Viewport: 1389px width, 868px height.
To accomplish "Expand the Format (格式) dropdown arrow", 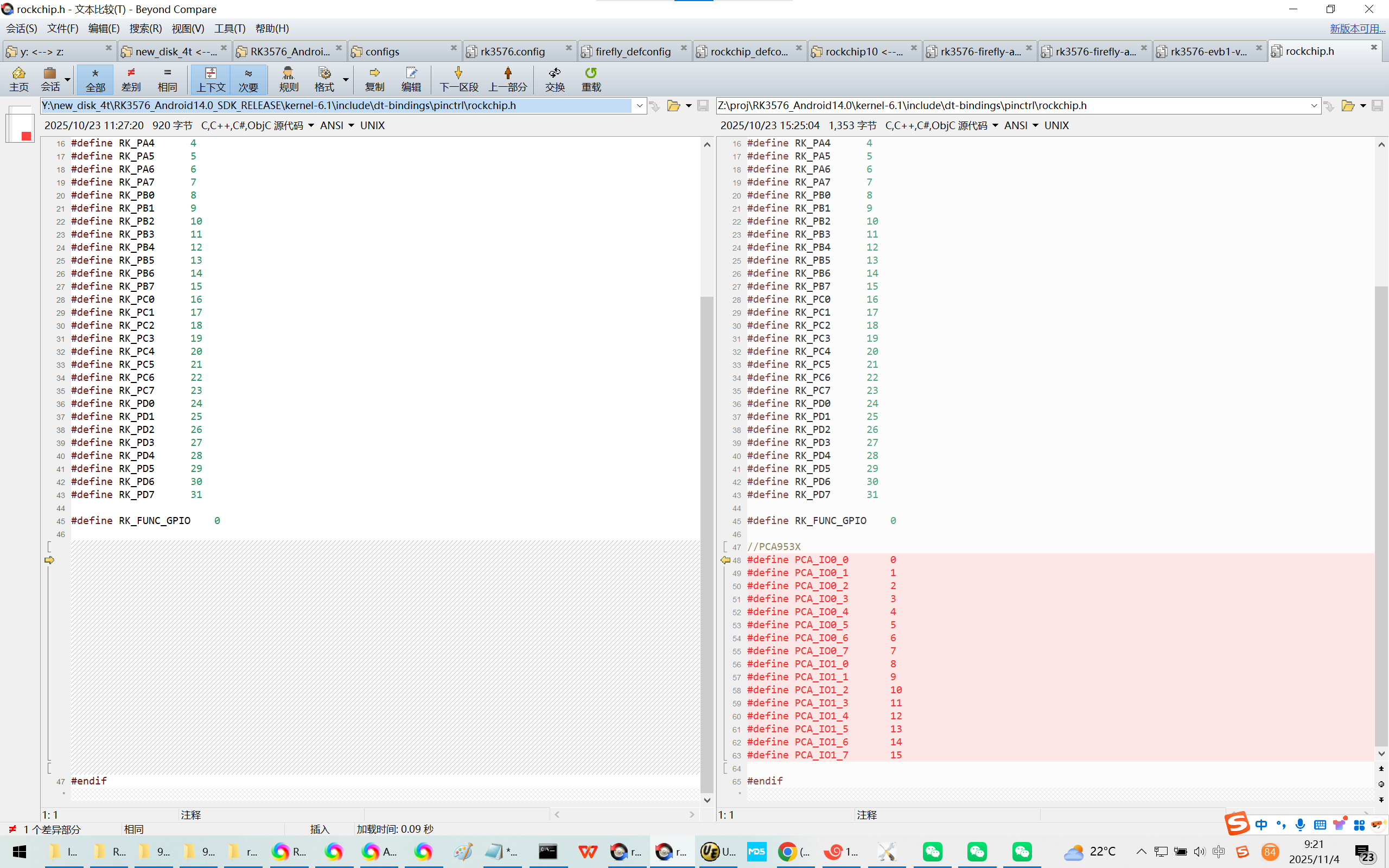I will click(346, 79).
